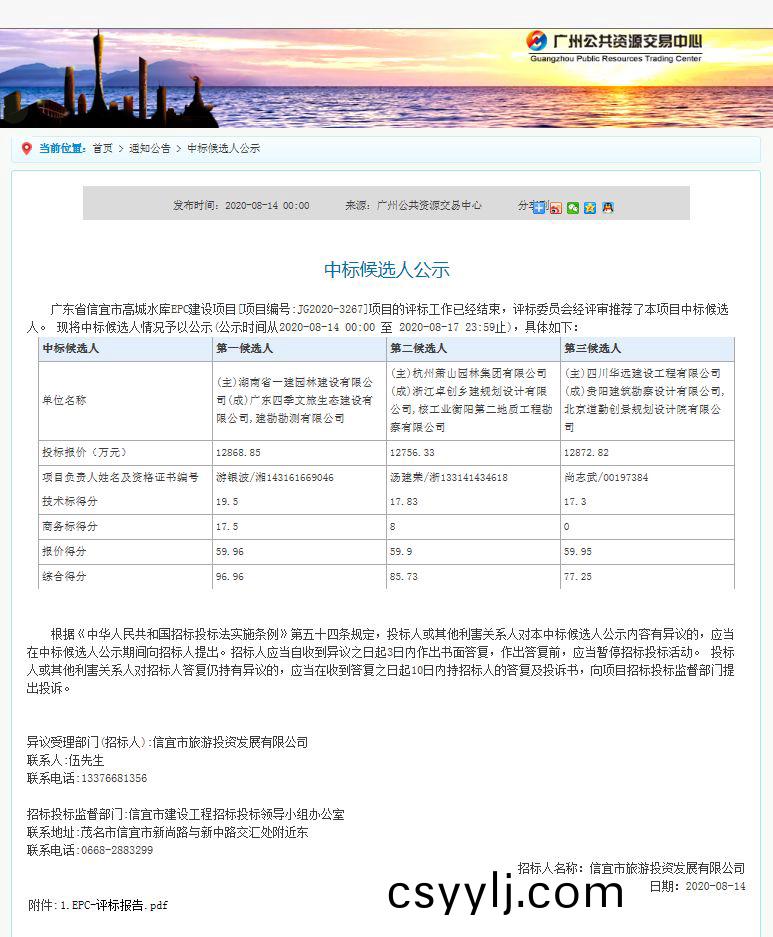Open 通知公告 breadcrumb link

[x=149, y=148]
